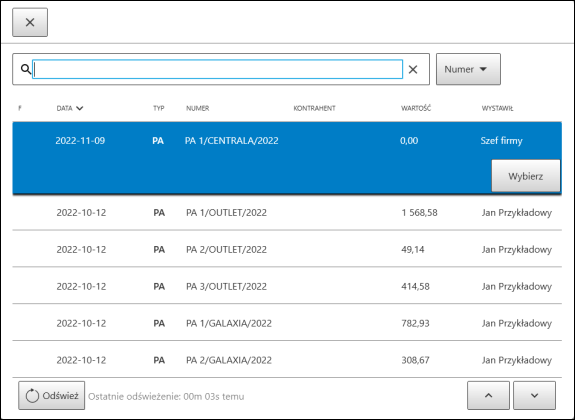Select row PA 3/OUTLET/2022
Viewport: 575px width, 420px height.
287,286
